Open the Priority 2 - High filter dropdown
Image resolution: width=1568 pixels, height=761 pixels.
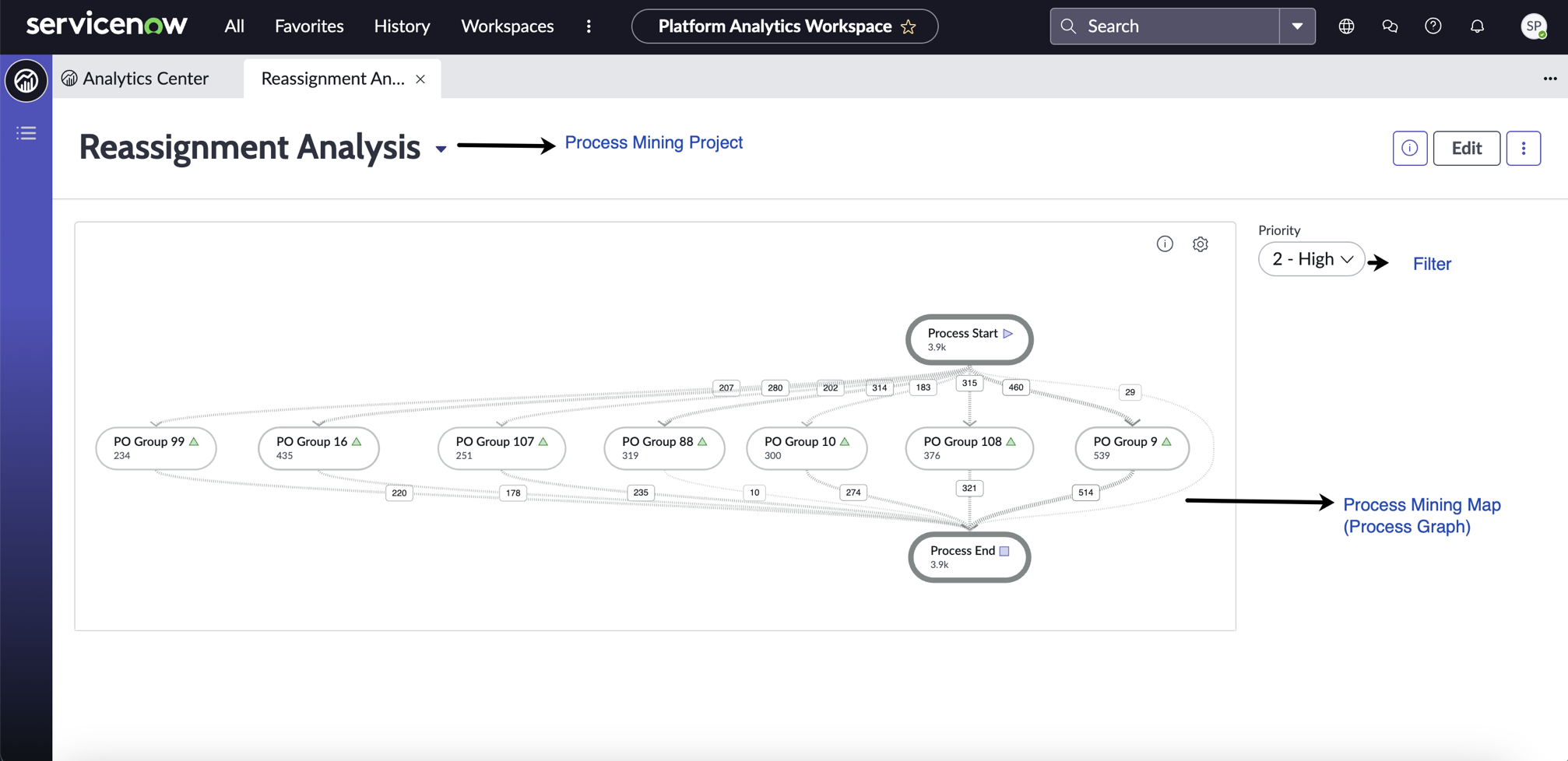[x=1311, y=259]
